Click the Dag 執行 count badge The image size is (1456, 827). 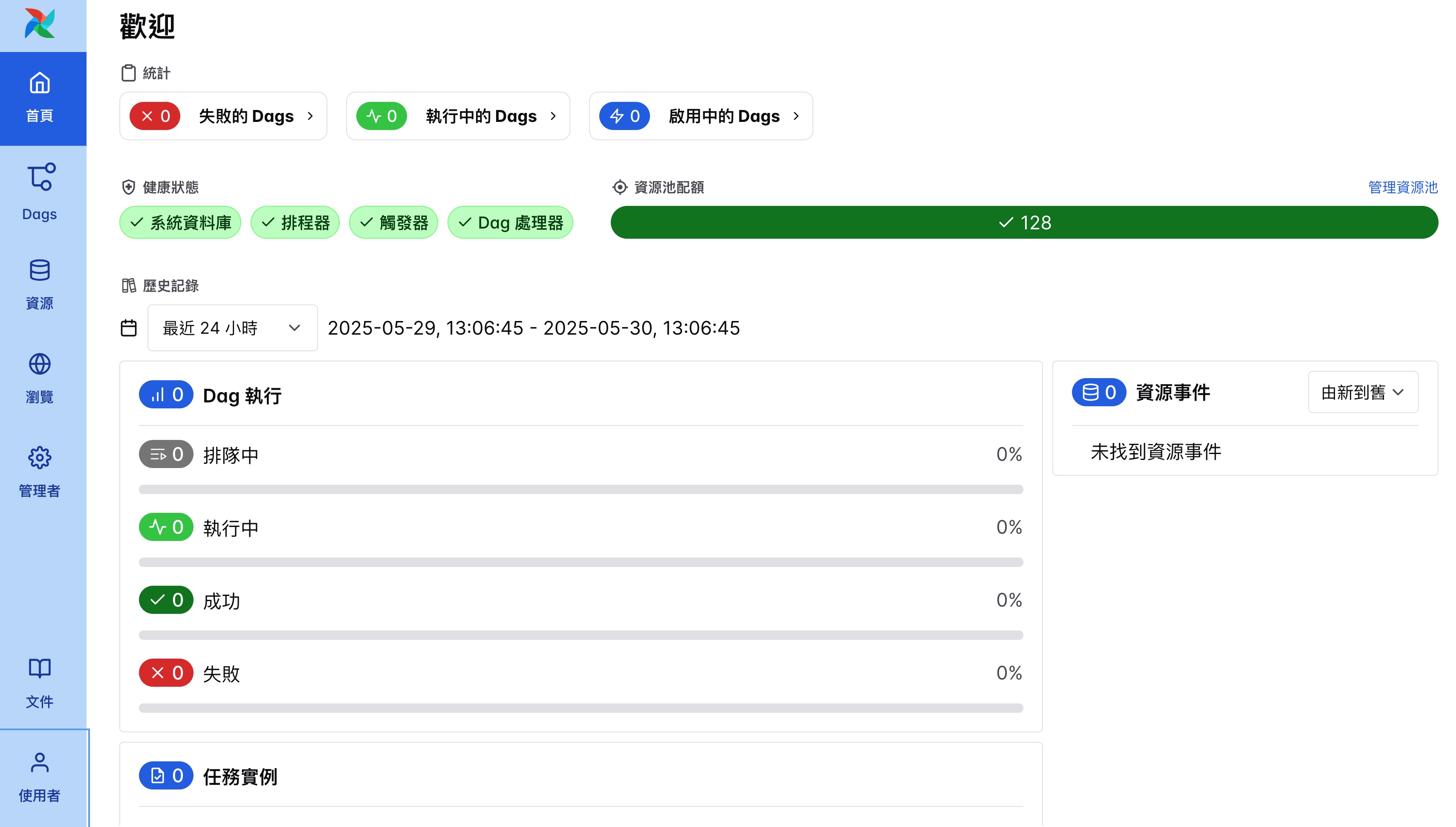tap(166, 394)
